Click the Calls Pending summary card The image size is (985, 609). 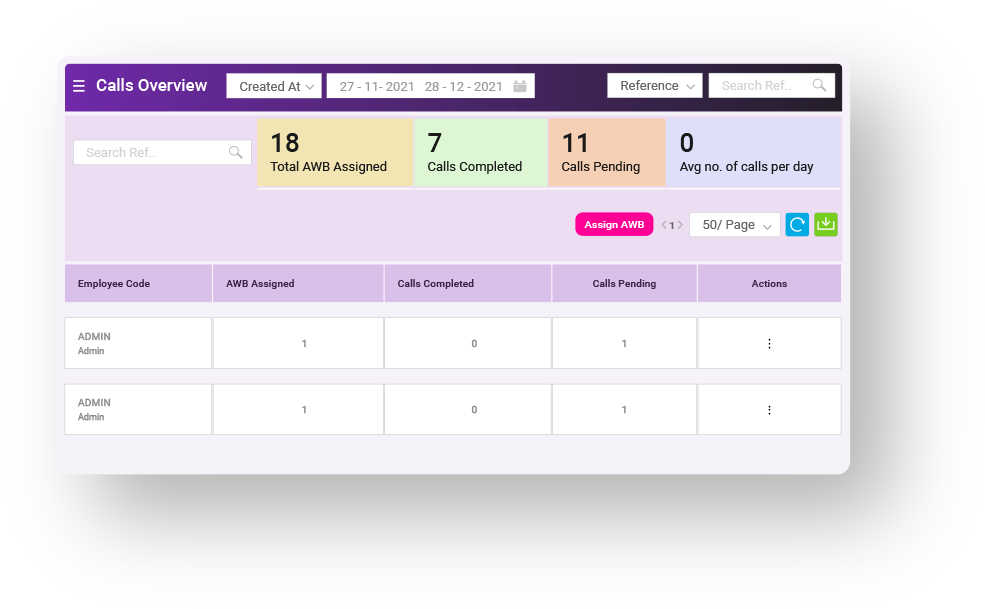[607, 153]
